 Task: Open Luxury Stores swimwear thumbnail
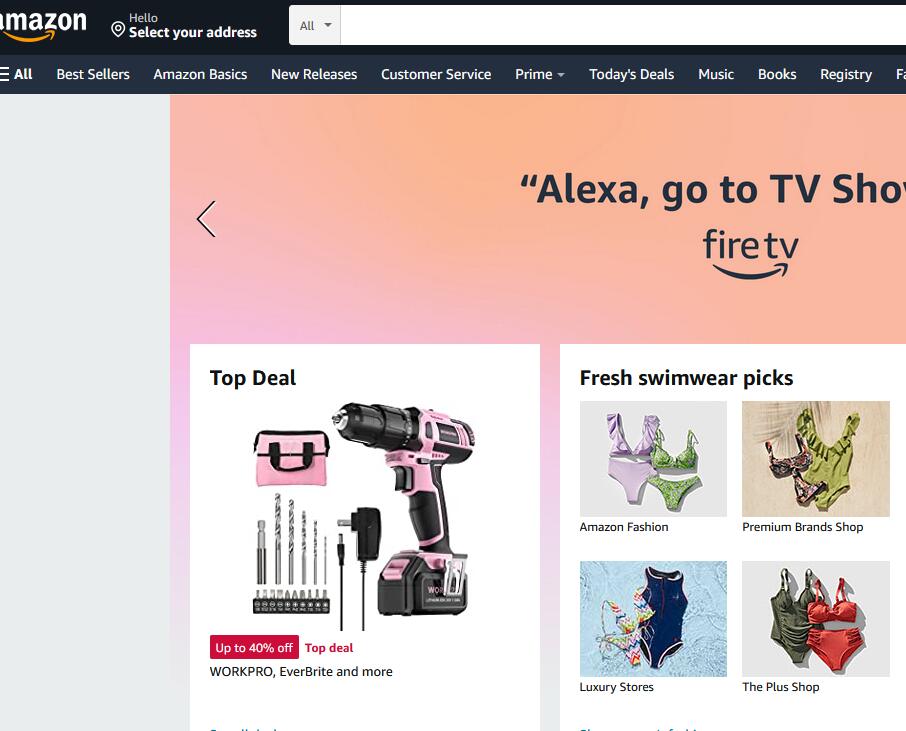[x=653, y=618]
